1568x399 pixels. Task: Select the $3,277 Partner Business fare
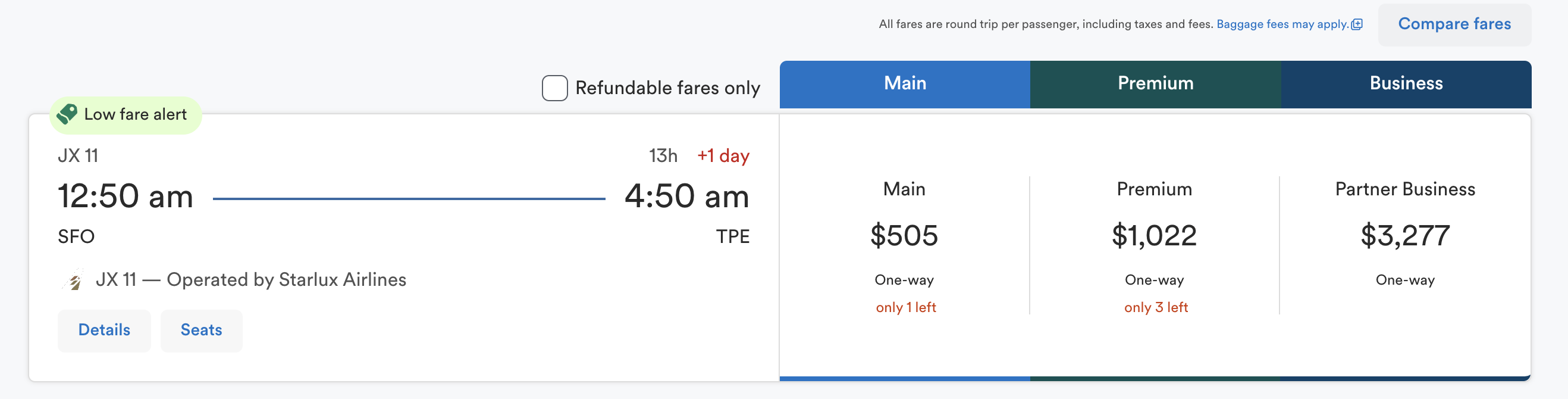(x=1405, y=236)
